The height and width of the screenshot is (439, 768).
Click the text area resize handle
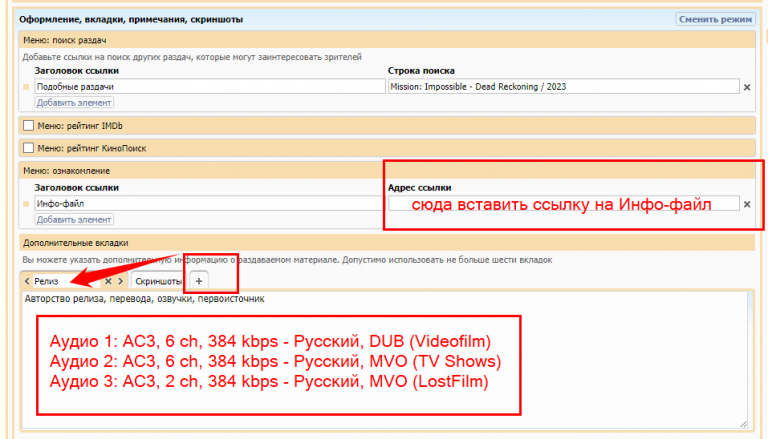tap(743, 424)
